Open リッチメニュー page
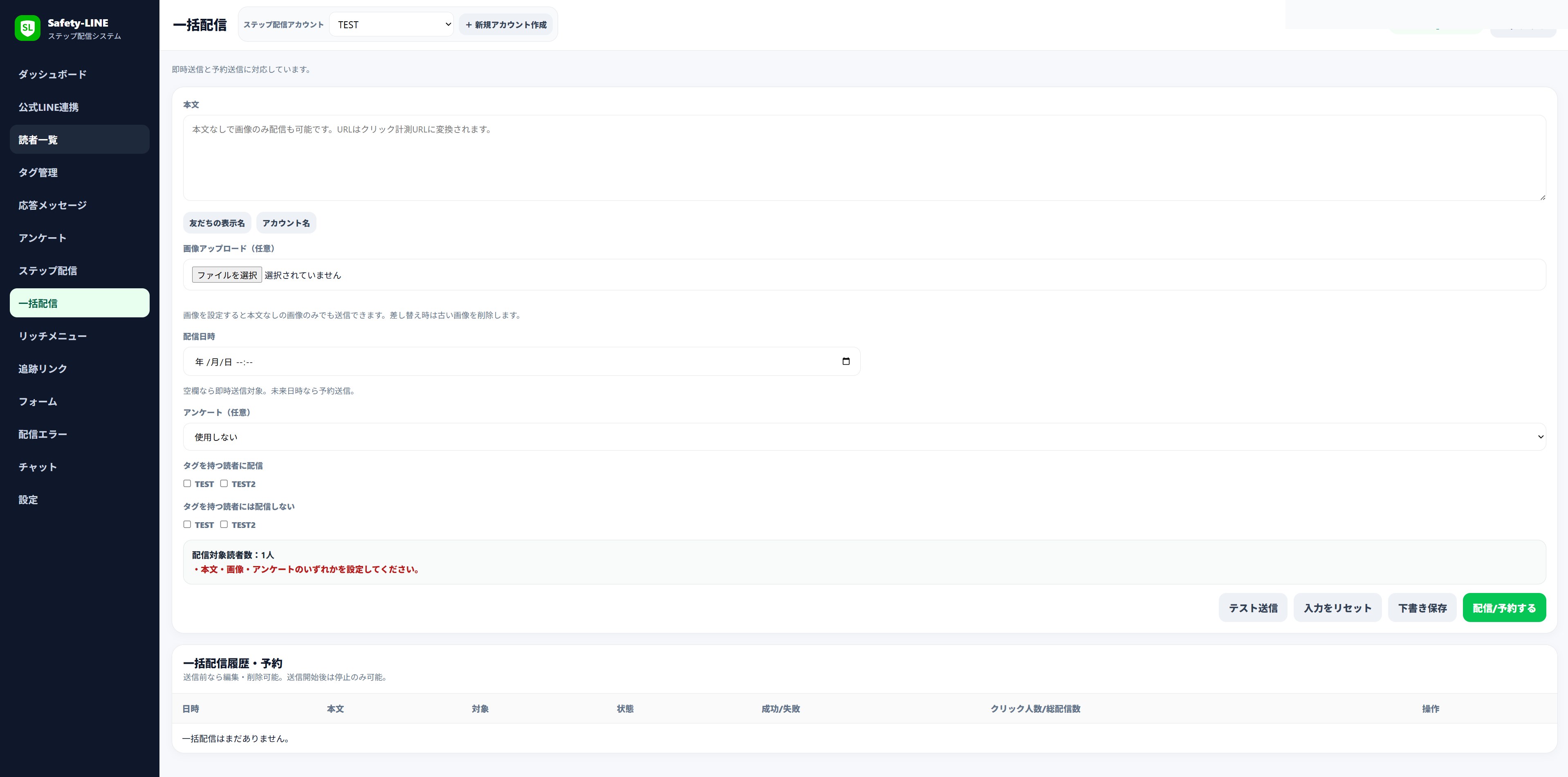 (x=80, y=336)
